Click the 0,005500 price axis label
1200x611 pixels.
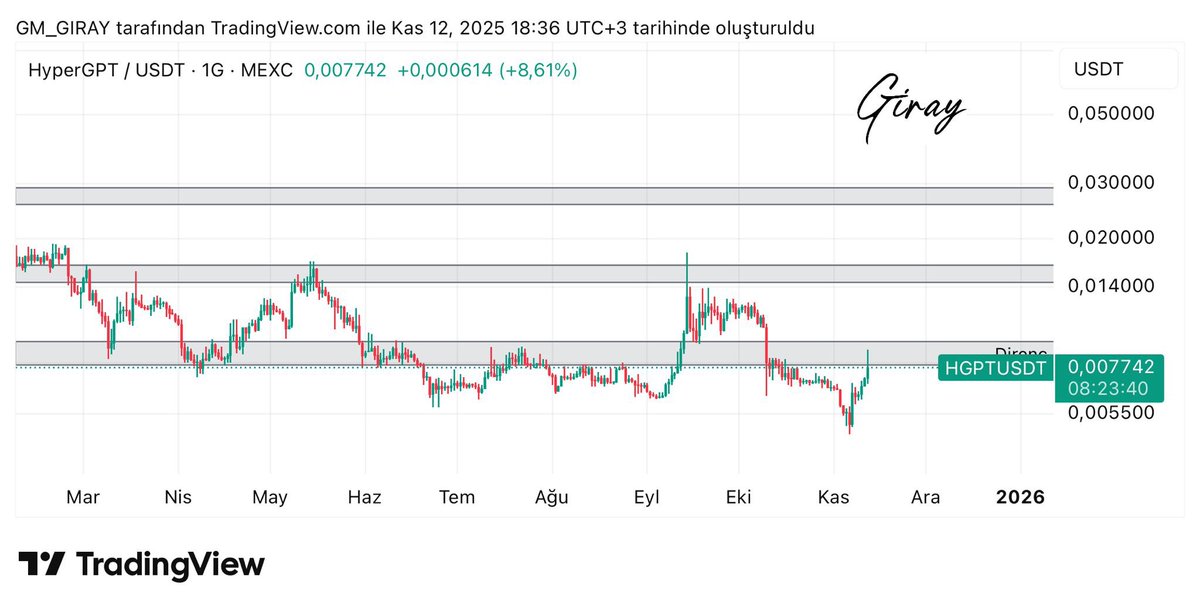[x=1112, y=412]
